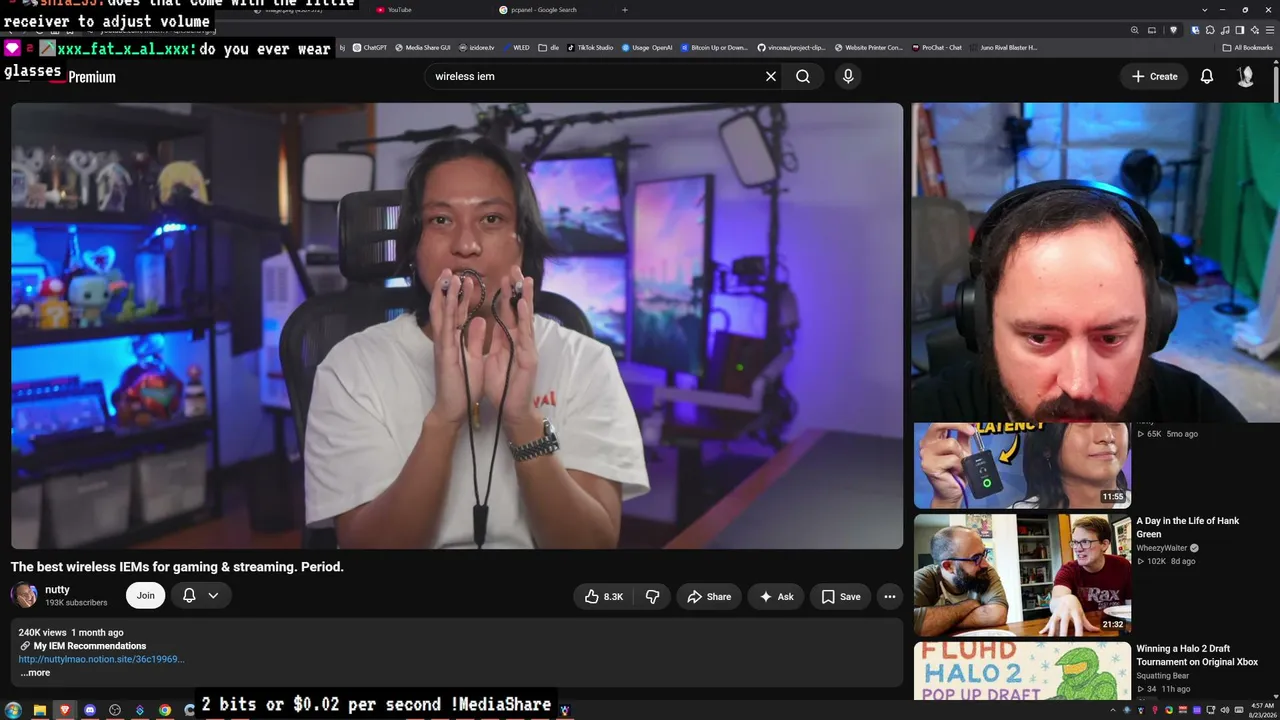Open the Brave Shields icon in the toolbar
The height and width of the screenshot is (720, 1280).
[x=1174, y=30]
